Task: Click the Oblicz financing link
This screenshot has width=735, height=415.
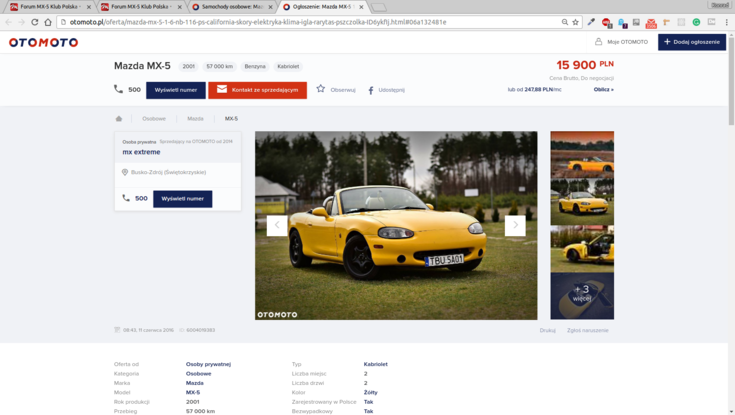Action: pos(604,90)
